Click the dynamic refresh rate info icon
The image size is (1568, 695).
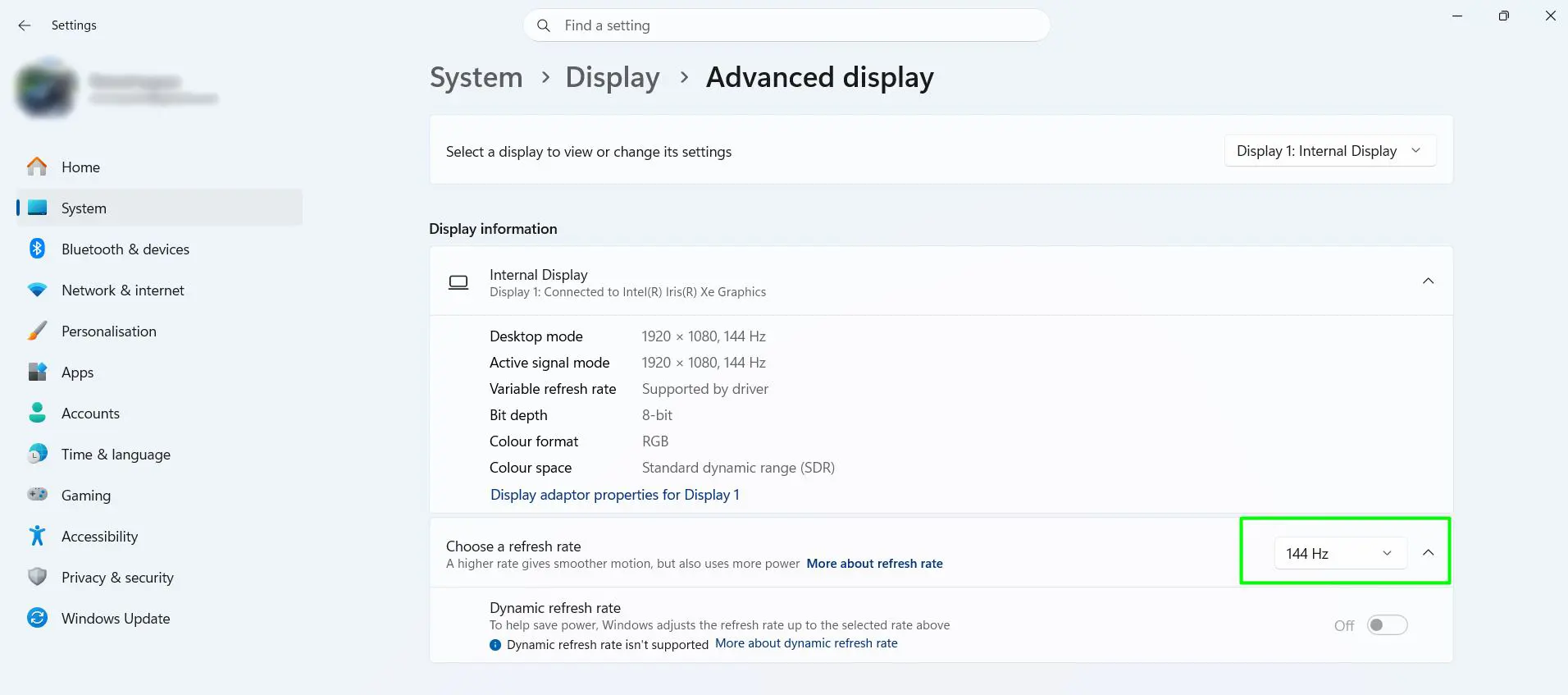pyautogui.click(x=495, y=645)
